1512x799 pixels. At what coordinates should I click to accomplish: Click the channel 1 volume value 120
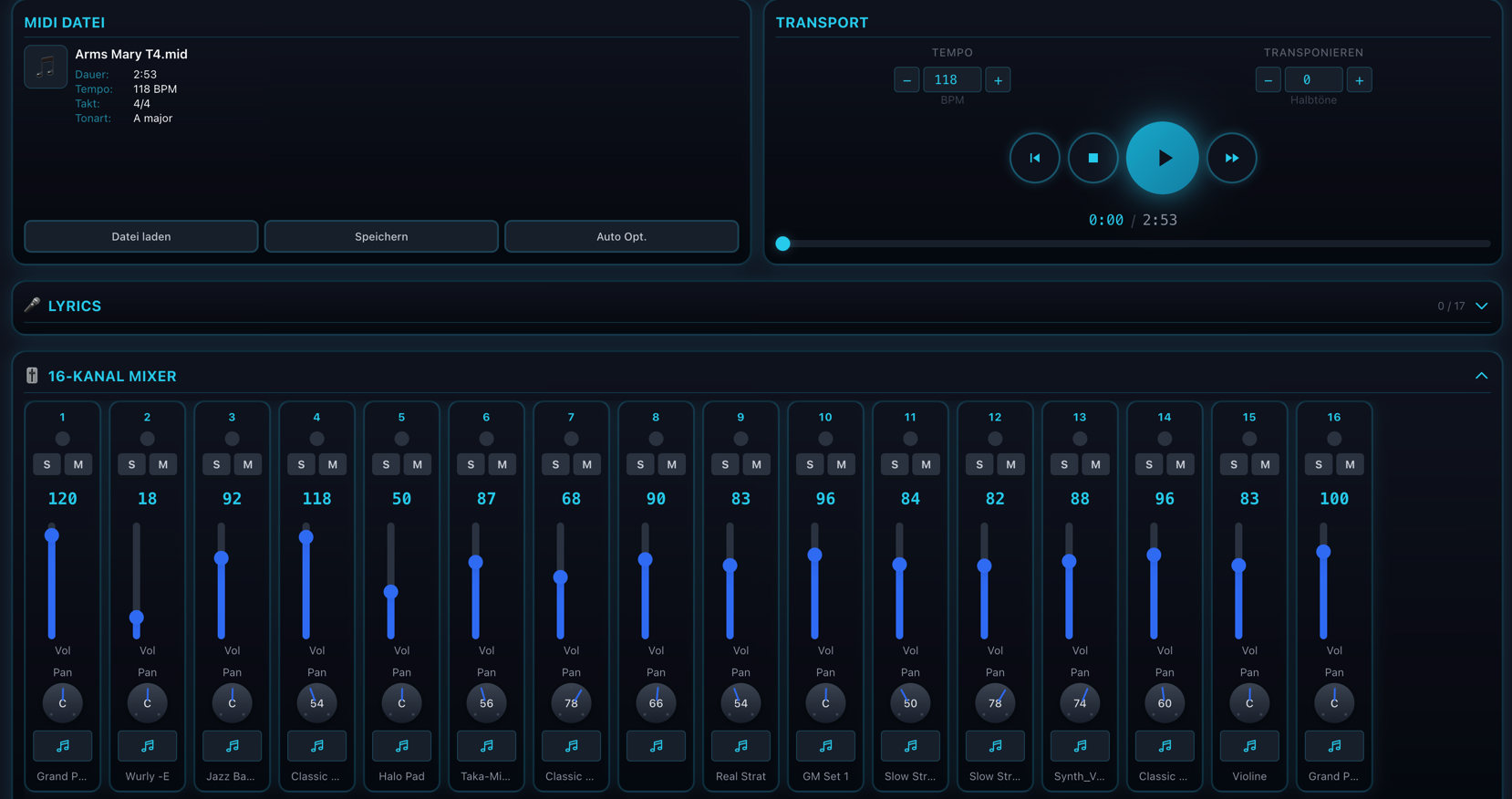click(x=62, y=499)
